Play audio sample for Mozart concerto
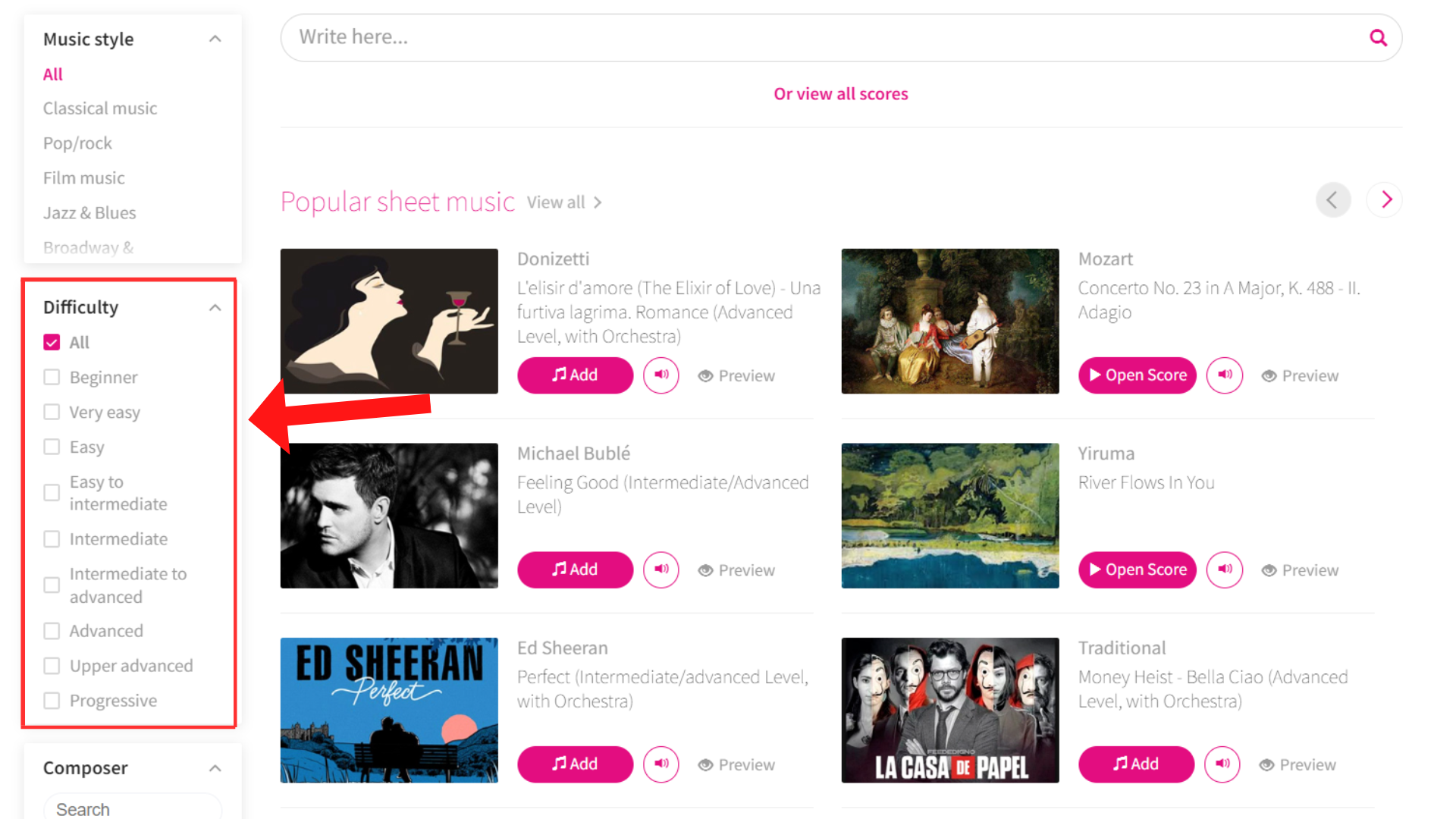Viewport: 1456px width, 819px height. pyautogui.click(x=1225, y=375)
